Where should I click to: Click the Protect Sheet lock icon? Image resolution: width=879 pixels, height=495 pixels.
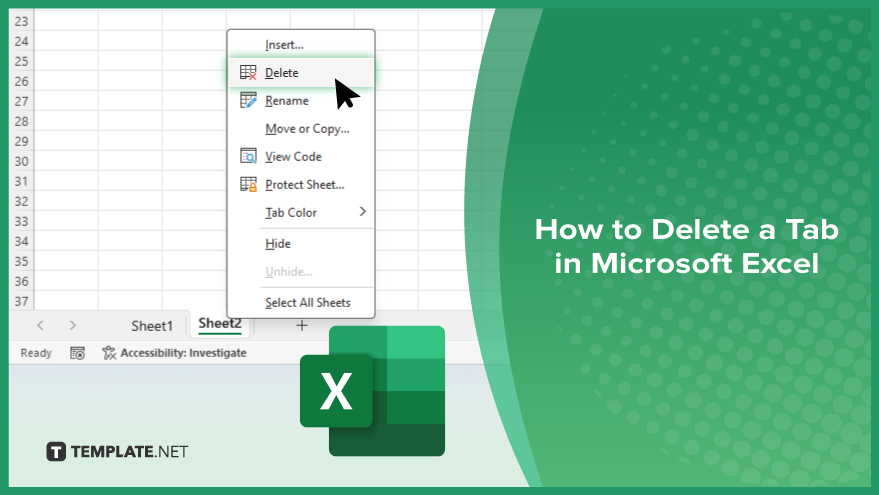(248, 184)
